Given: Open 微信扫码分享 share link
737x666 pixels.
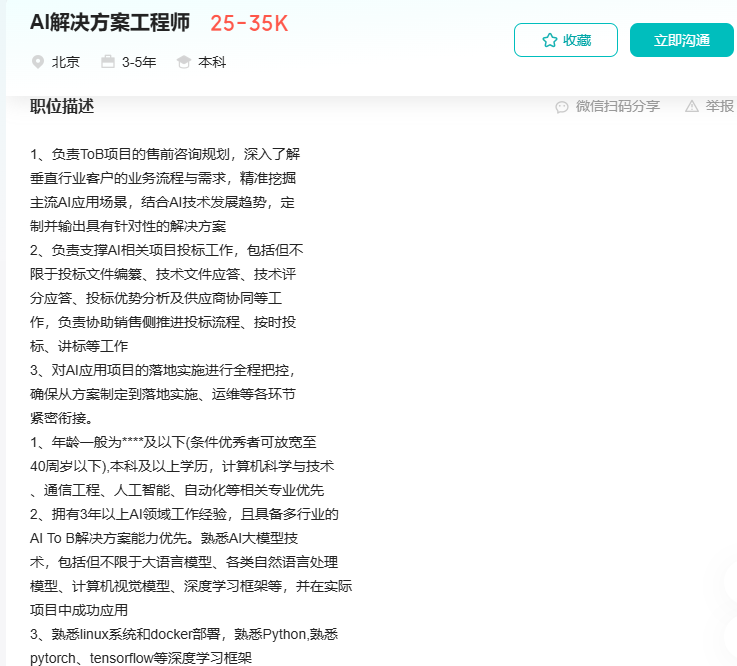Looking at the screenshot, I should point(608,107).
